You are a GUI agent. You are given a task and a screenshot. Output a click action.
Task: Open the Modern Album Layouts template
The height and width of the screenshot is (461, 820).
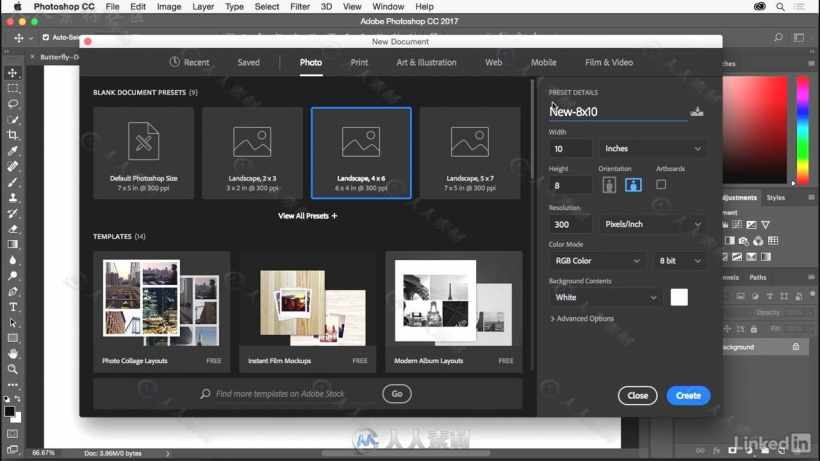[453, 312]
